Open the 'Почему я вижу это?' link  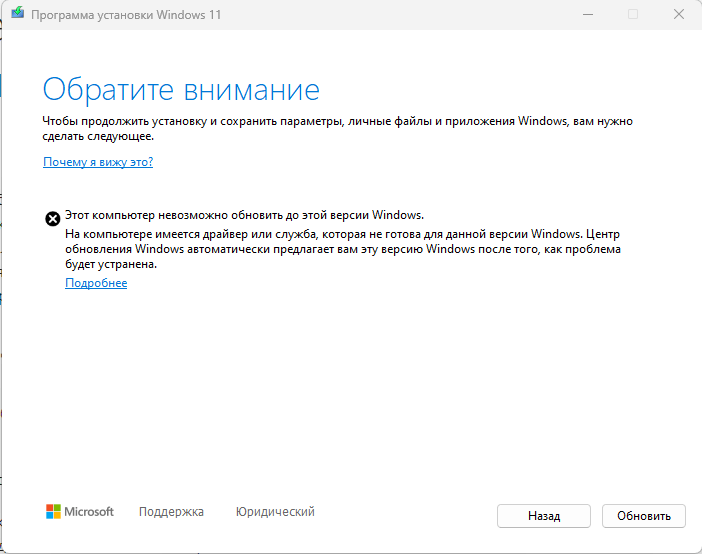[x=98, y=162]
